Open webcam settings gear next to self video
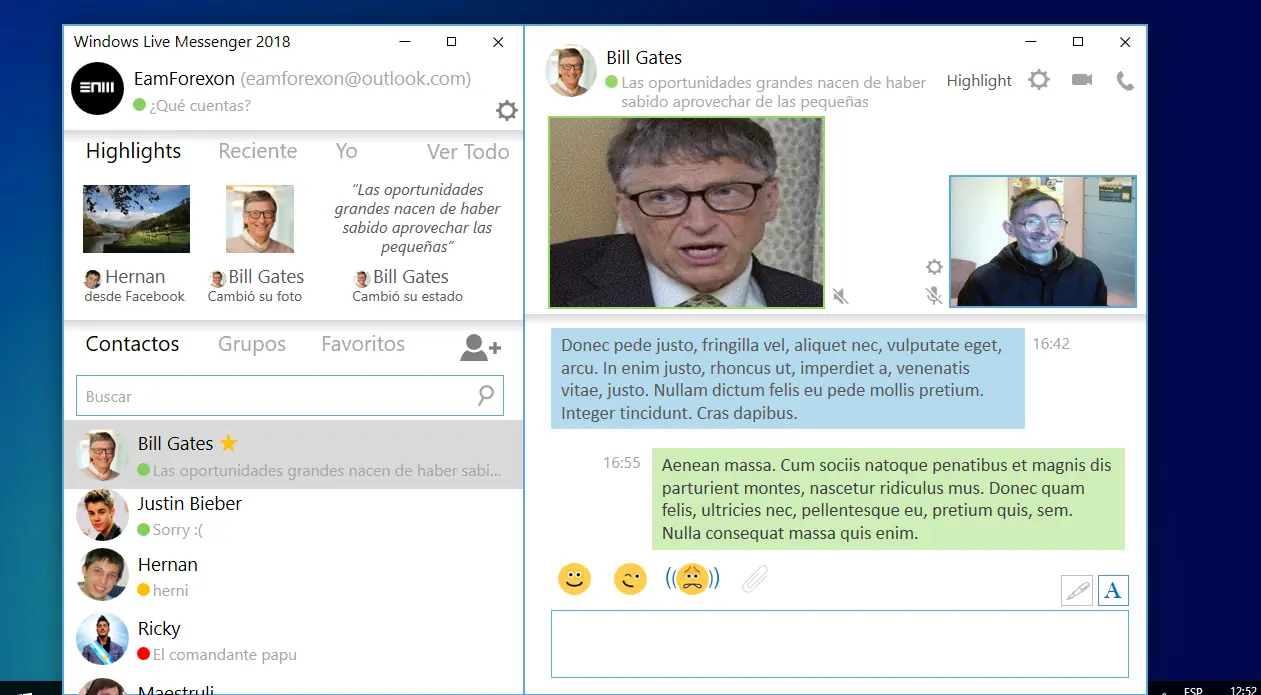The width and height of the screenshot is (1261, 695). point(934,267)
